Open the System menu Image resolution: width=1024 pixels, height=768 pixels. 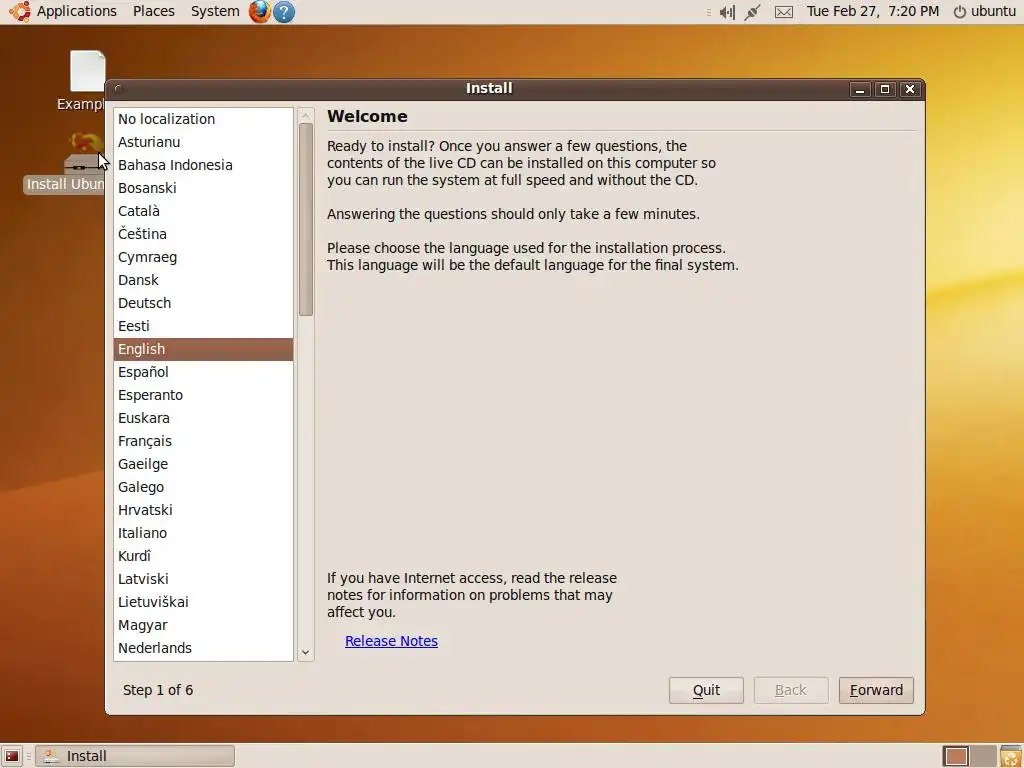point(215,11)
